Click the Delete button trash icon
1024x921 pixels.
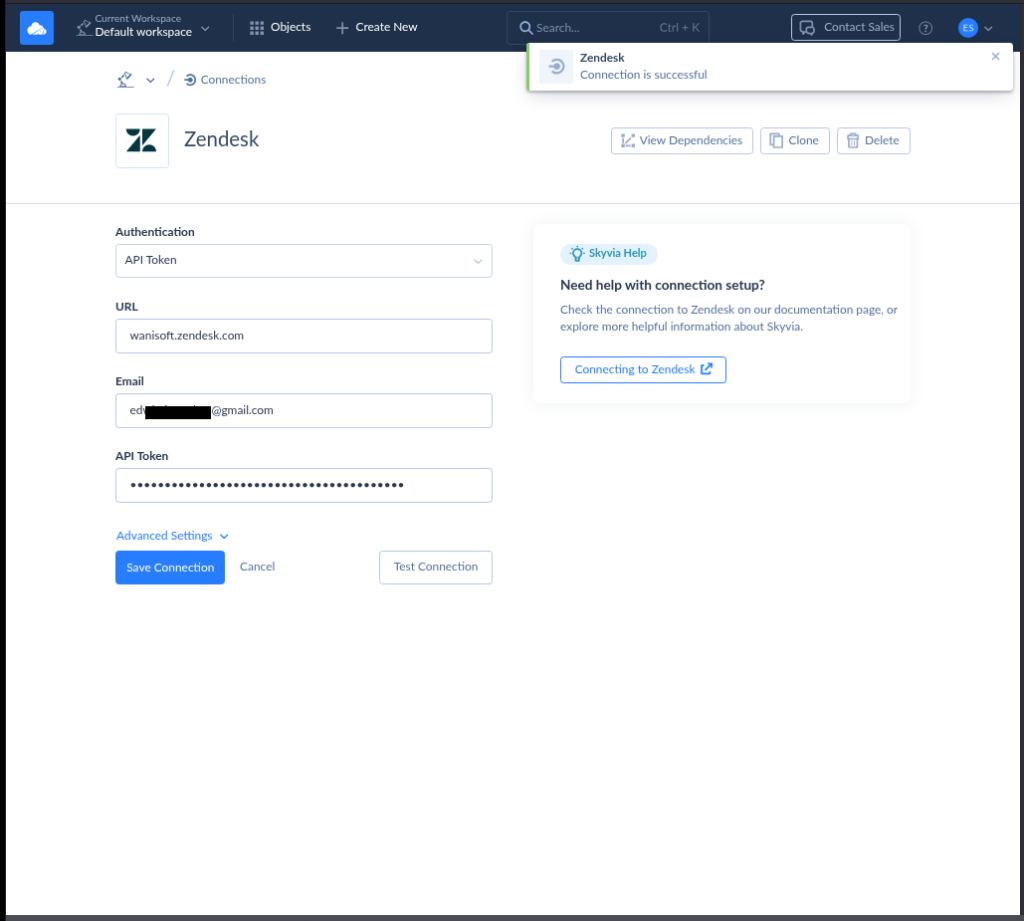pos(851,140)
